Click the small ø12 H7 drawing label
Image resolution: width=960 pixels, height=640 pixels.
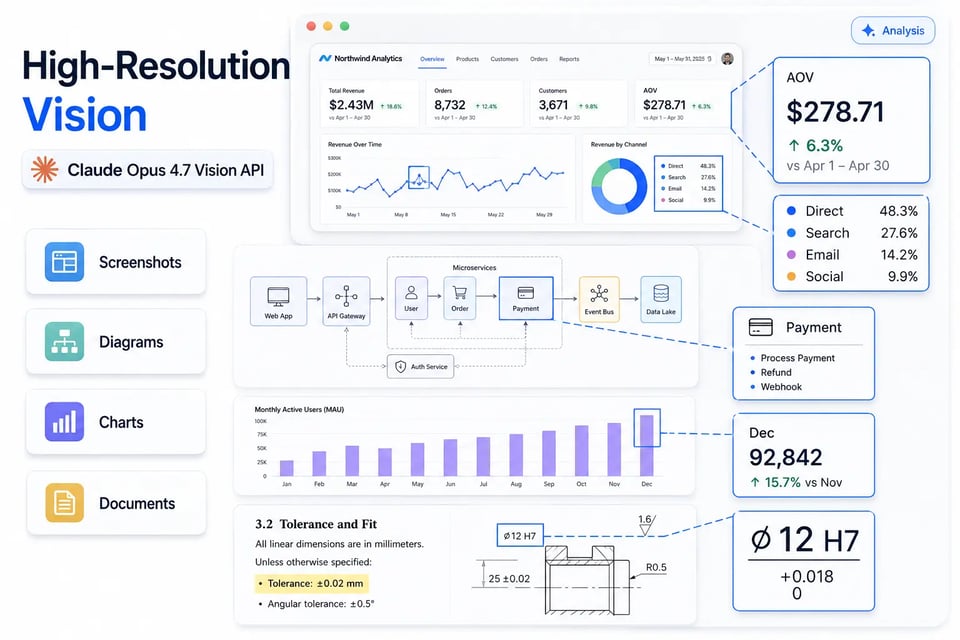click(520, 536)
